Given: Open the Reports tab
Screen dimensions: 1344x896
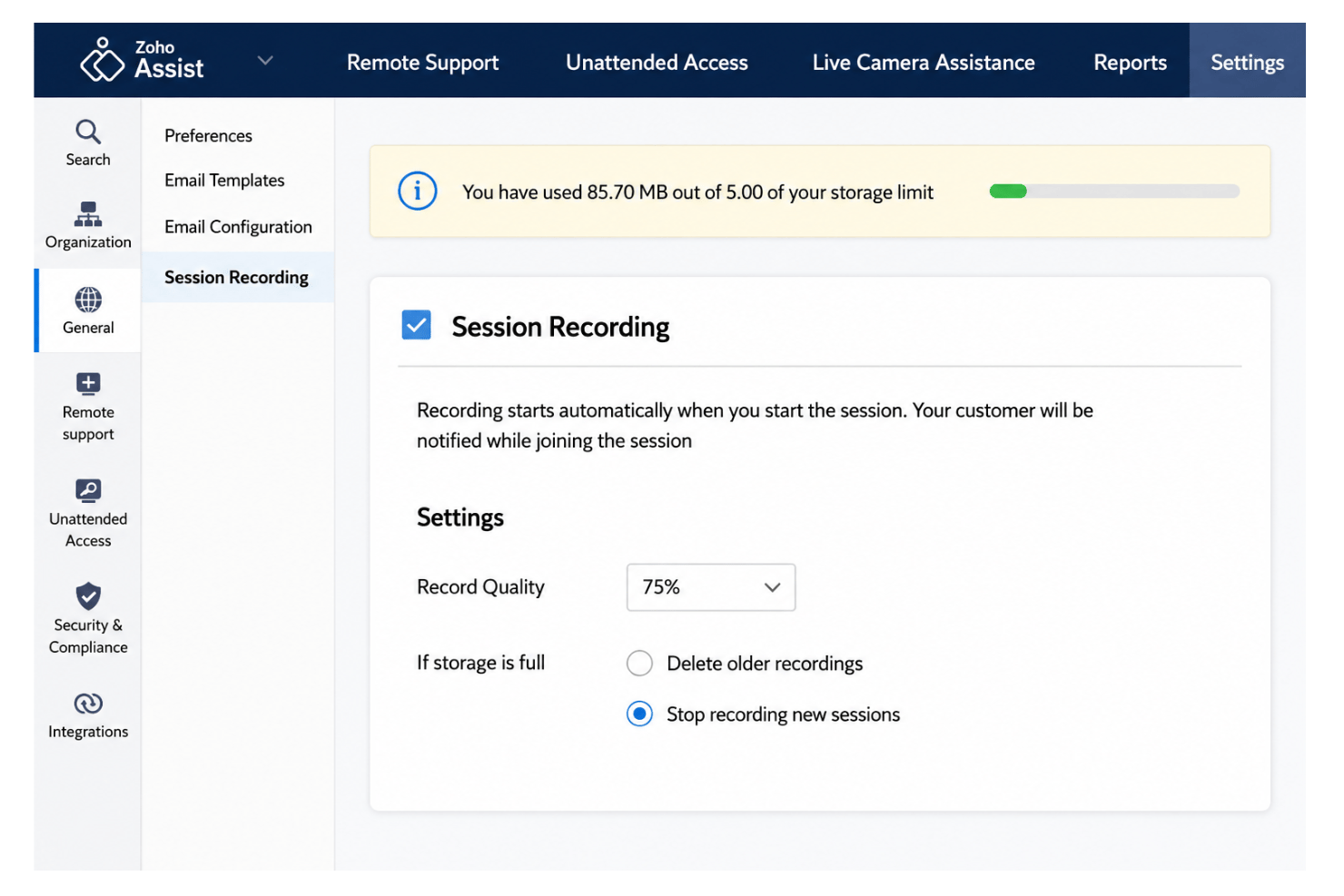Looking at the screenshot, I should click(1130, 63).
